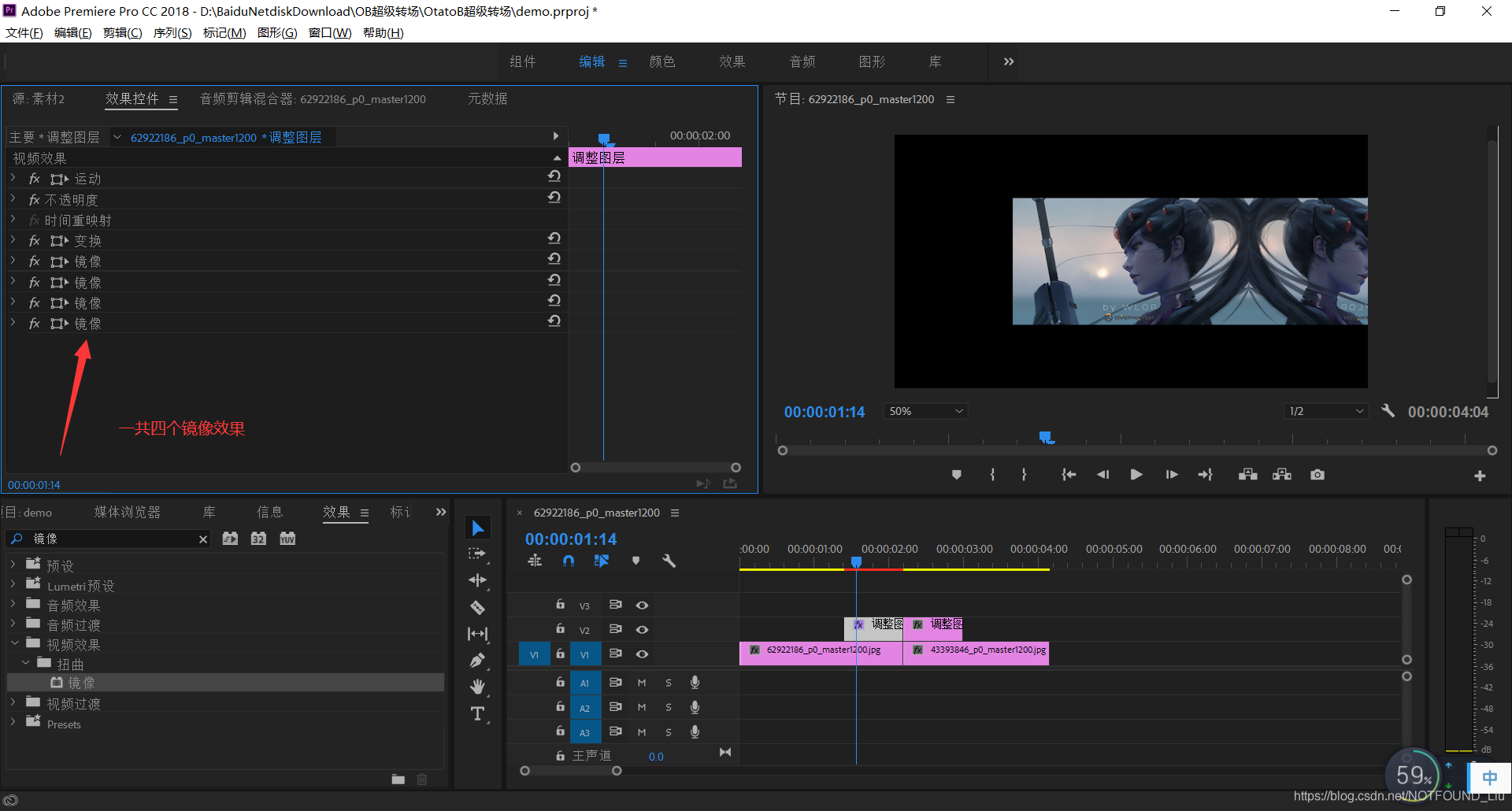Open timeline display settings wrench
Viewport: 1512px width, 811px height.
tap(669, 561)
